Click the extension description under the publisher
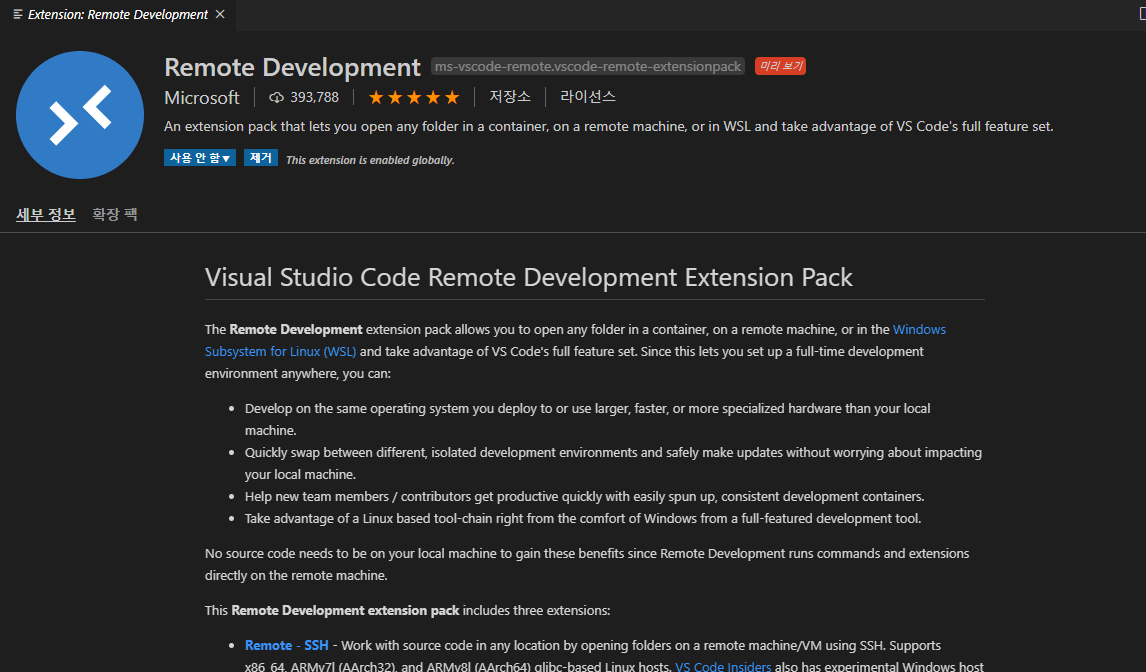This screenshot has height=672, width=1146. (x=609, y=127)
